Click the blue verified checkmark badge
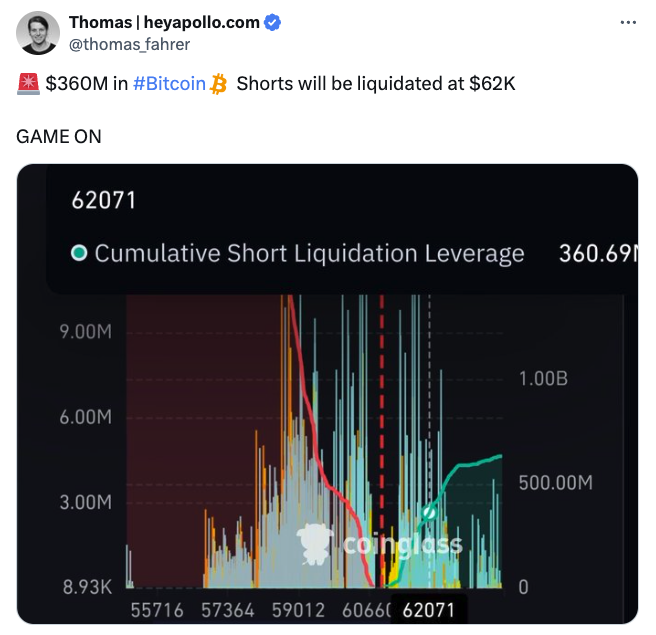This screenshot has width=656, height=635. point(272,22)
